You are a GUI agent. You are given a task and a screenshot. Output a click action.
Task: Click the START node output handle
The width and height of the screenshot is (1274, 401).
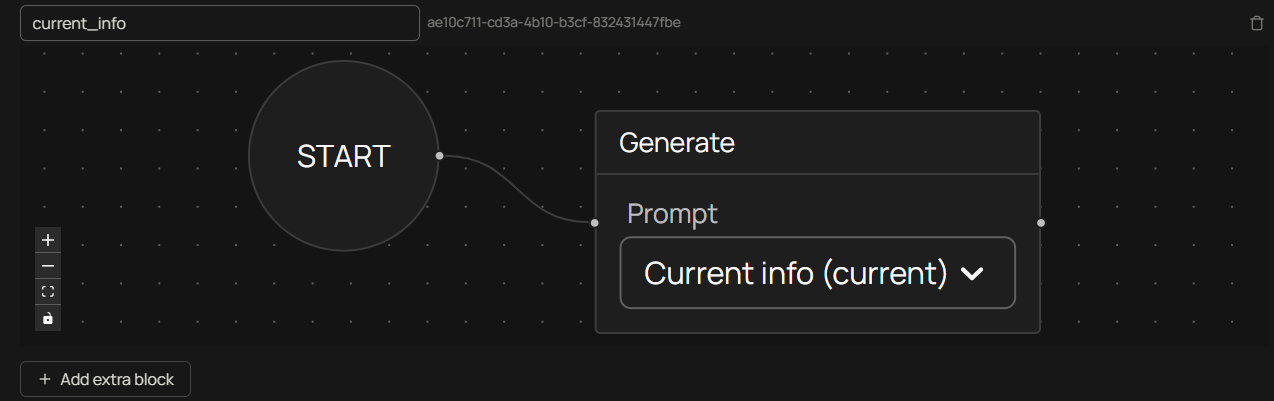pos(439,156)
